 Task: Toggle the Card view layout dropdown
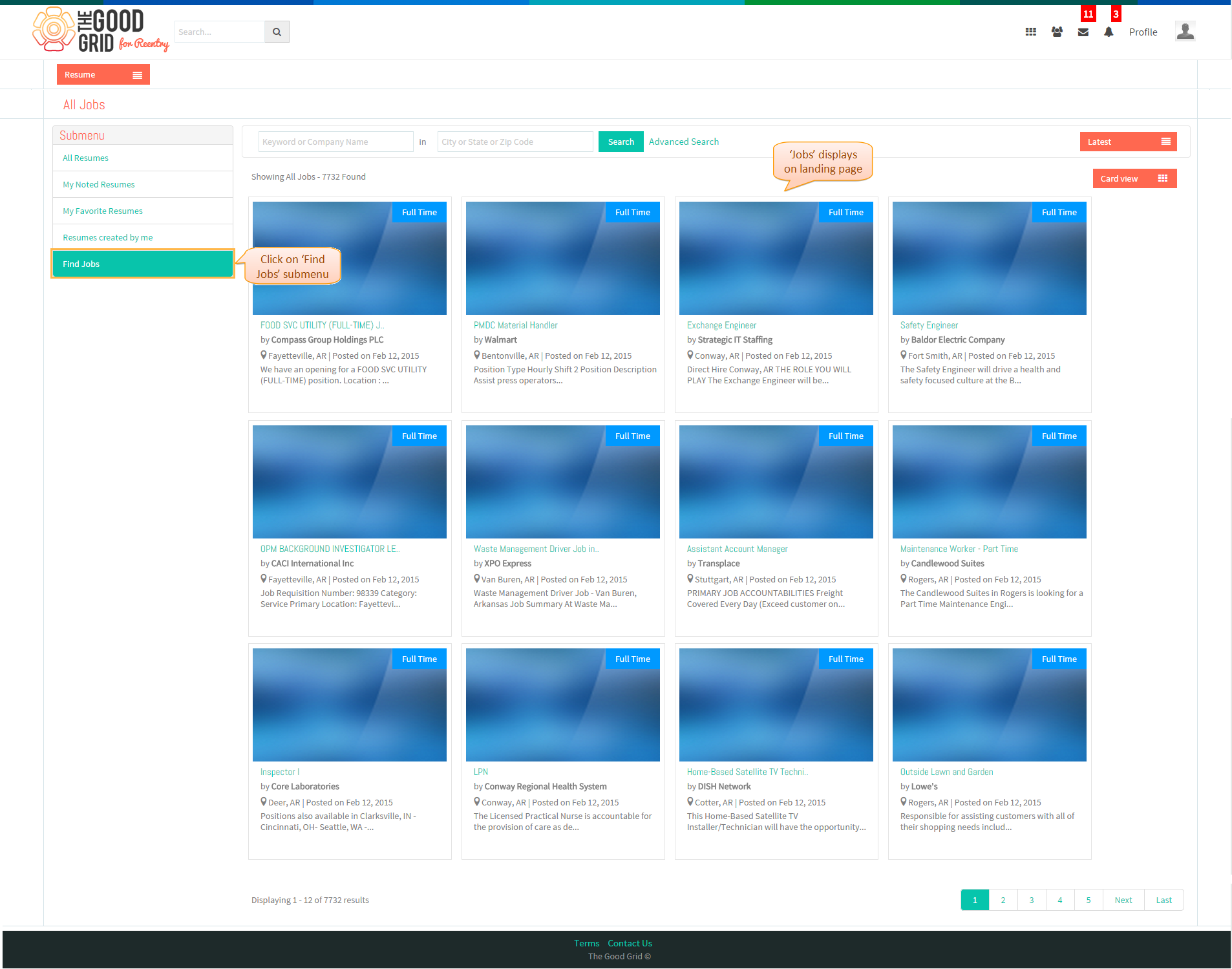pyautogui.click(x=1134, y=178)
